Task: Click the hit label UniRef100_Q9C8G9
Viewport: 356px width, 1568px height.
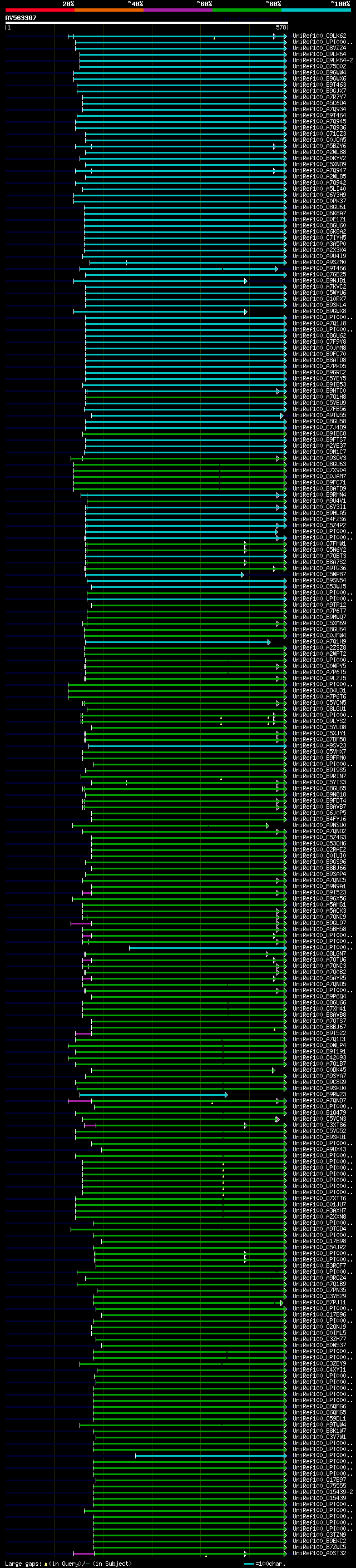Action: (x=319, y=1082)
